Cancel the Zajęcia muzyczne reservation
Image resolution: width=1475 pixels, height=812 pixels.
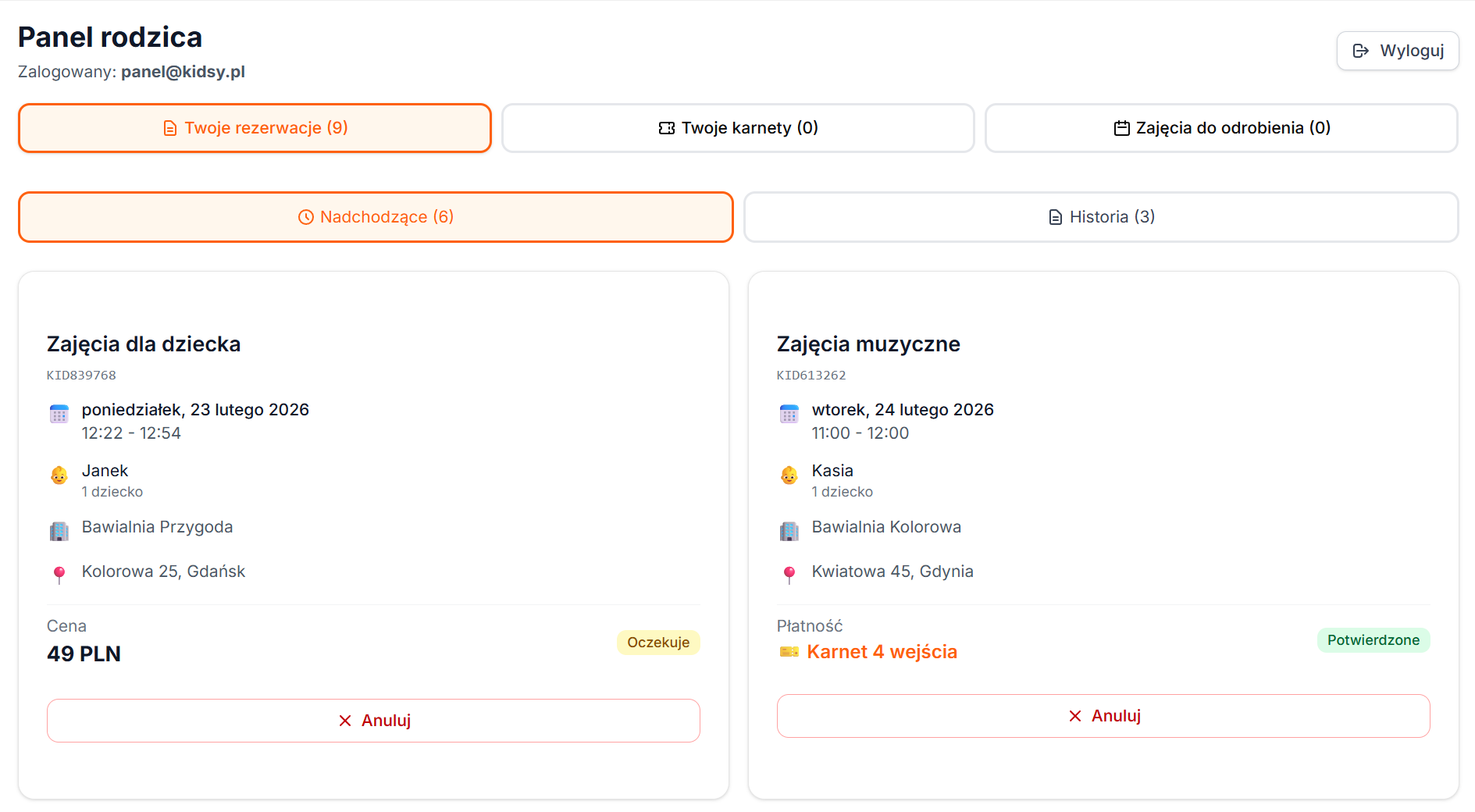(1103, 716)
